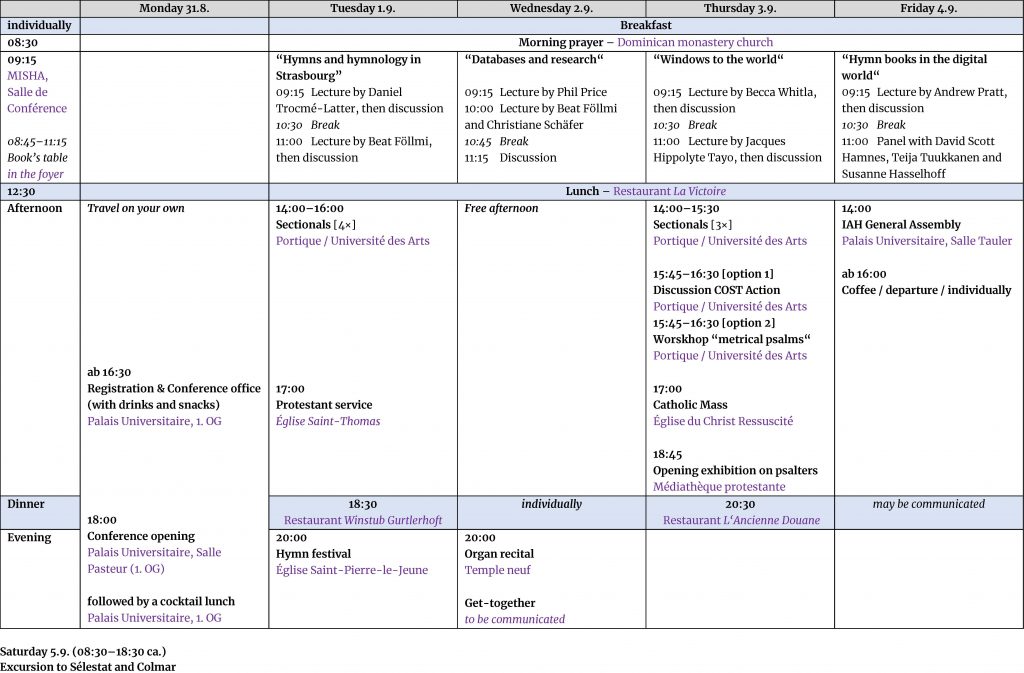Viewport: 1024px width, 673px height.
Task: Click the Excursion to Sélestat and Colmar text
Action: tap(88, 666)
